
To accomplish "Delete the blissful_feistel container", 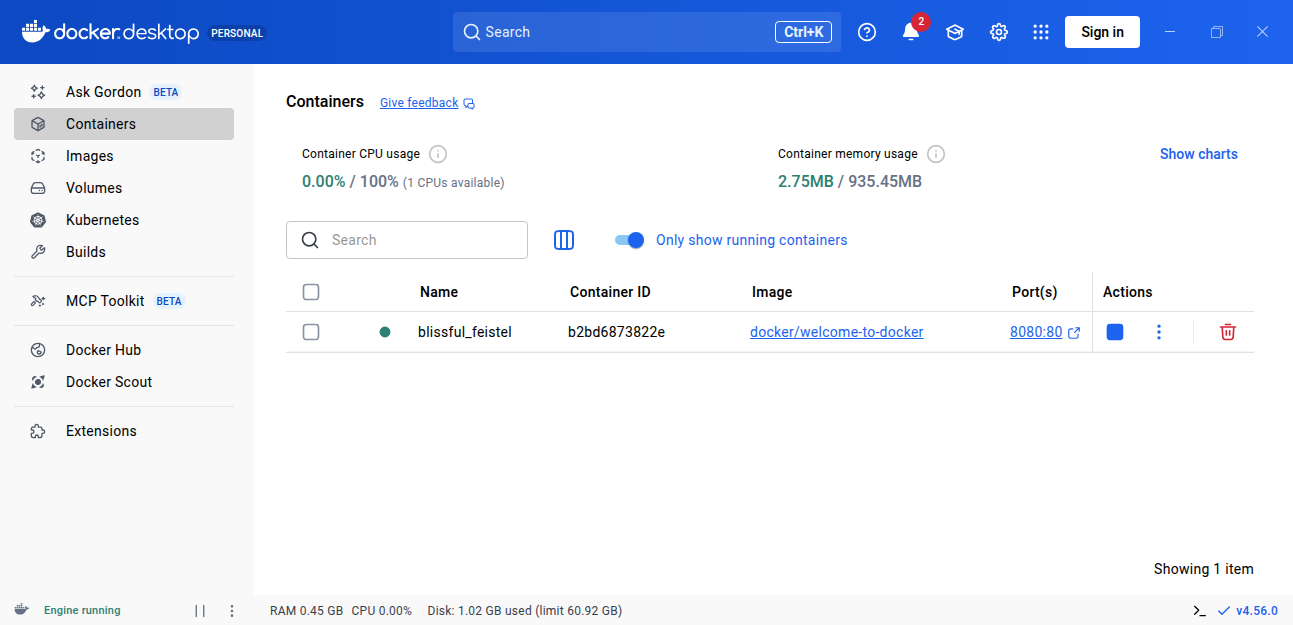I will pos(1227,331).
